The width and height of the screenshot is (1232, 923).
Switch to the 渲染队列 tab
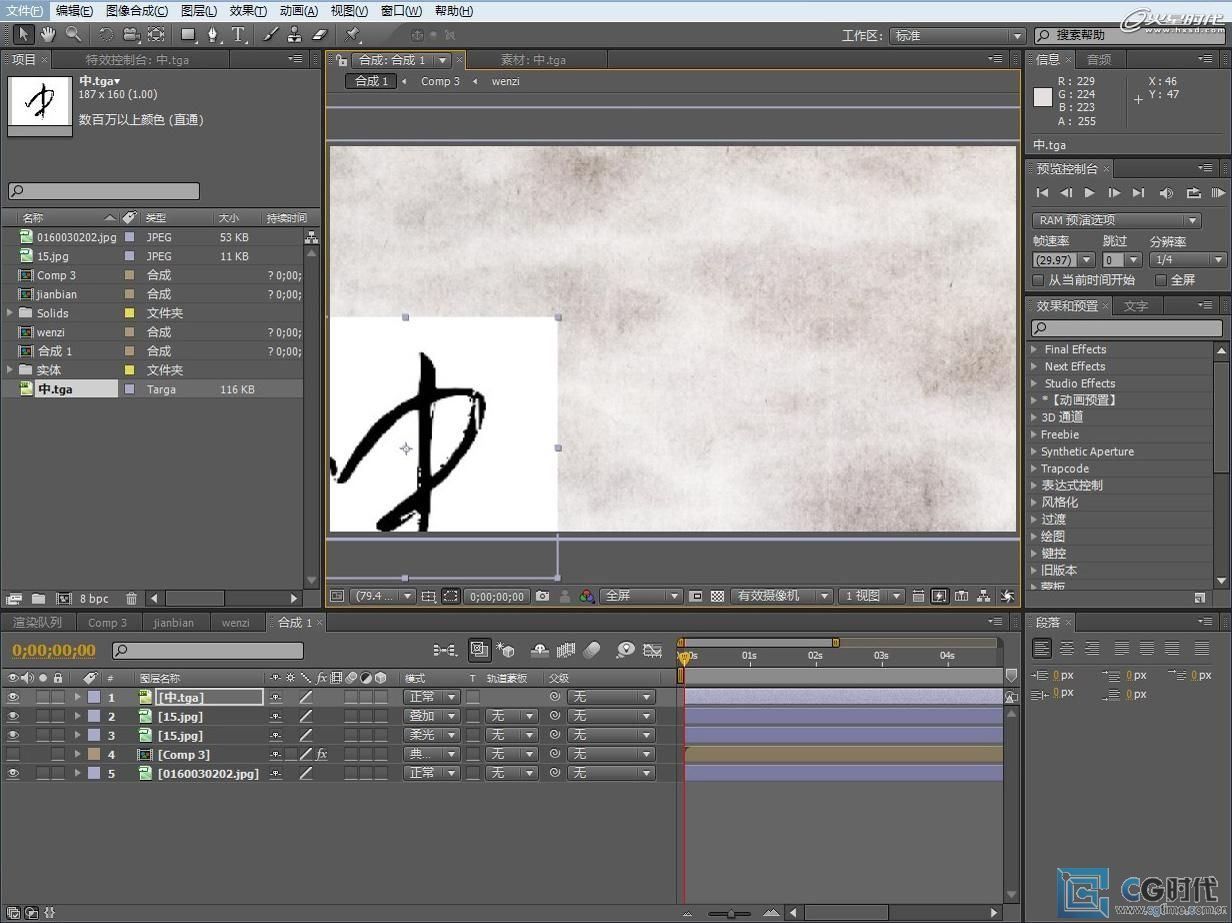point(37,622)
